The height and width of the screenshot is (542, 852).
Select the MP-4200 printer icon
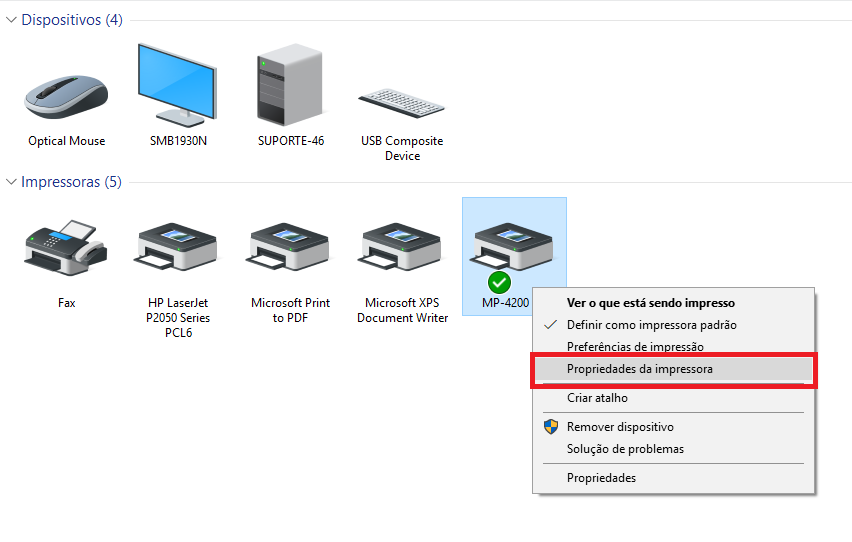(512, 247)
